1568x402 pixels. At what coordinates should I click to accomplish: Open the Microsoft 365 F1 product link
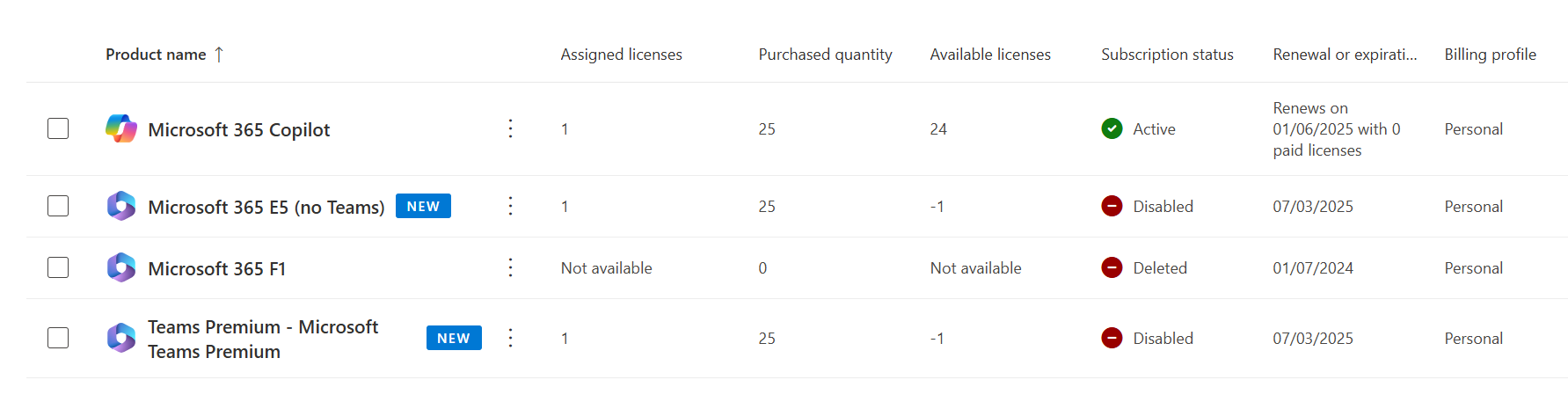(216, 269)
